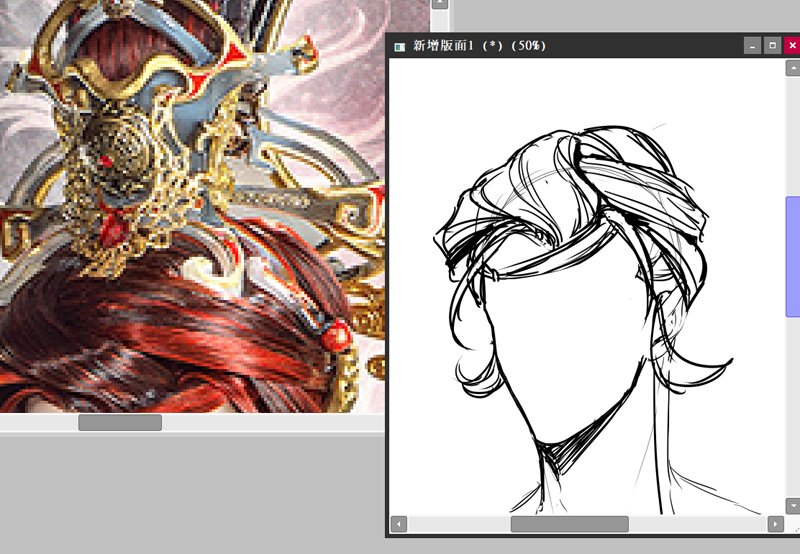Click the resize grip at sketch window corner
Screen dimensions: 800x554
point(792,524)
